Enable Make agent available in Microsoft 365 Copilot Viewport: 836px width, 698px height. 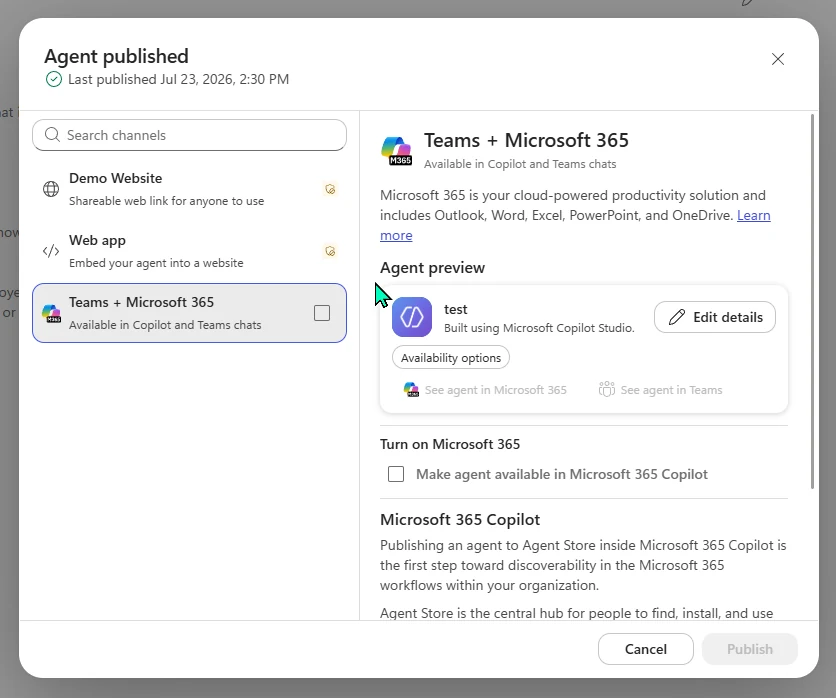click(x=396, y=474)
